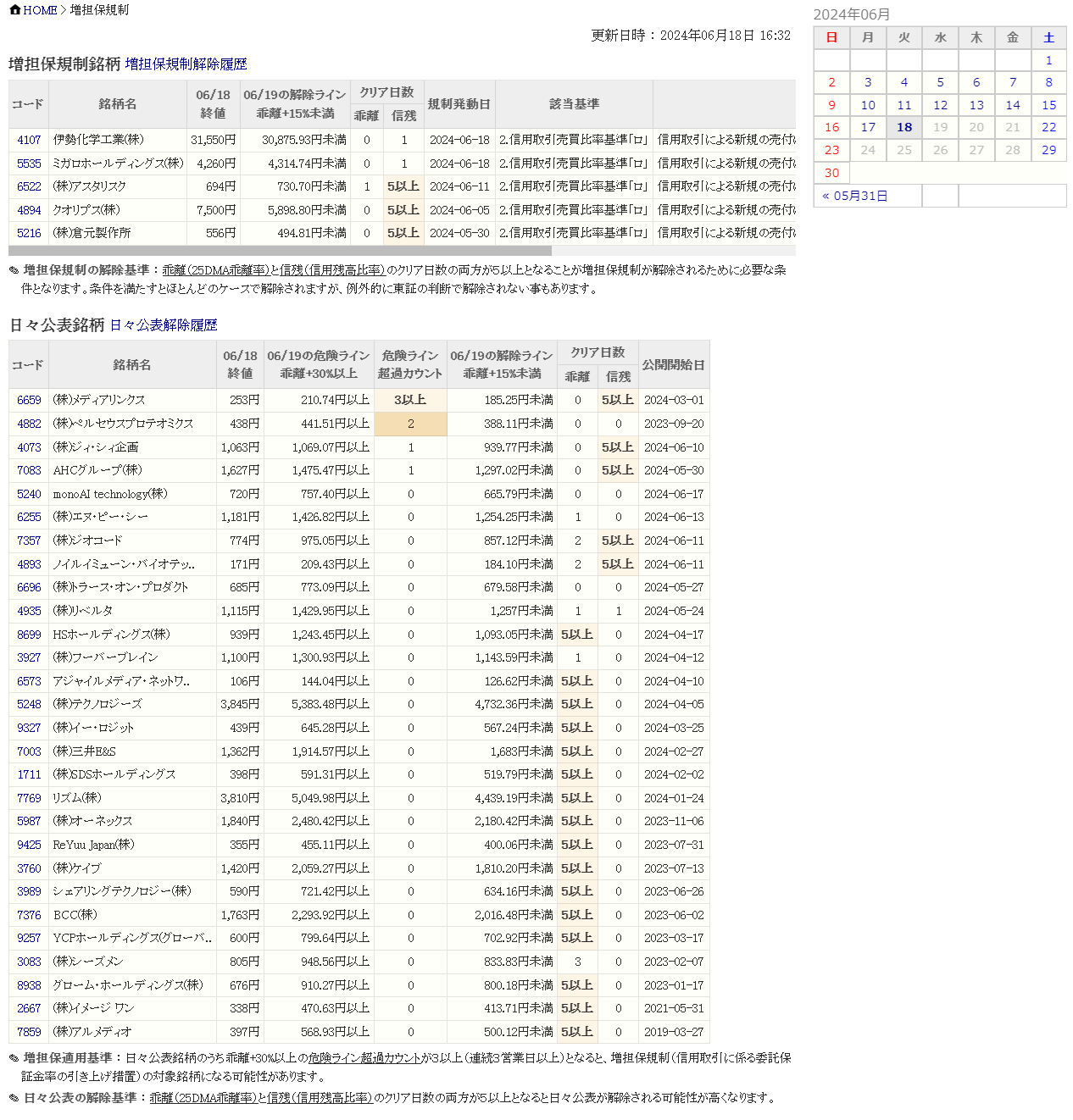Open stock code 3927 link
This screenshot has width=1073, height=1120.
[x=29, y=657]
